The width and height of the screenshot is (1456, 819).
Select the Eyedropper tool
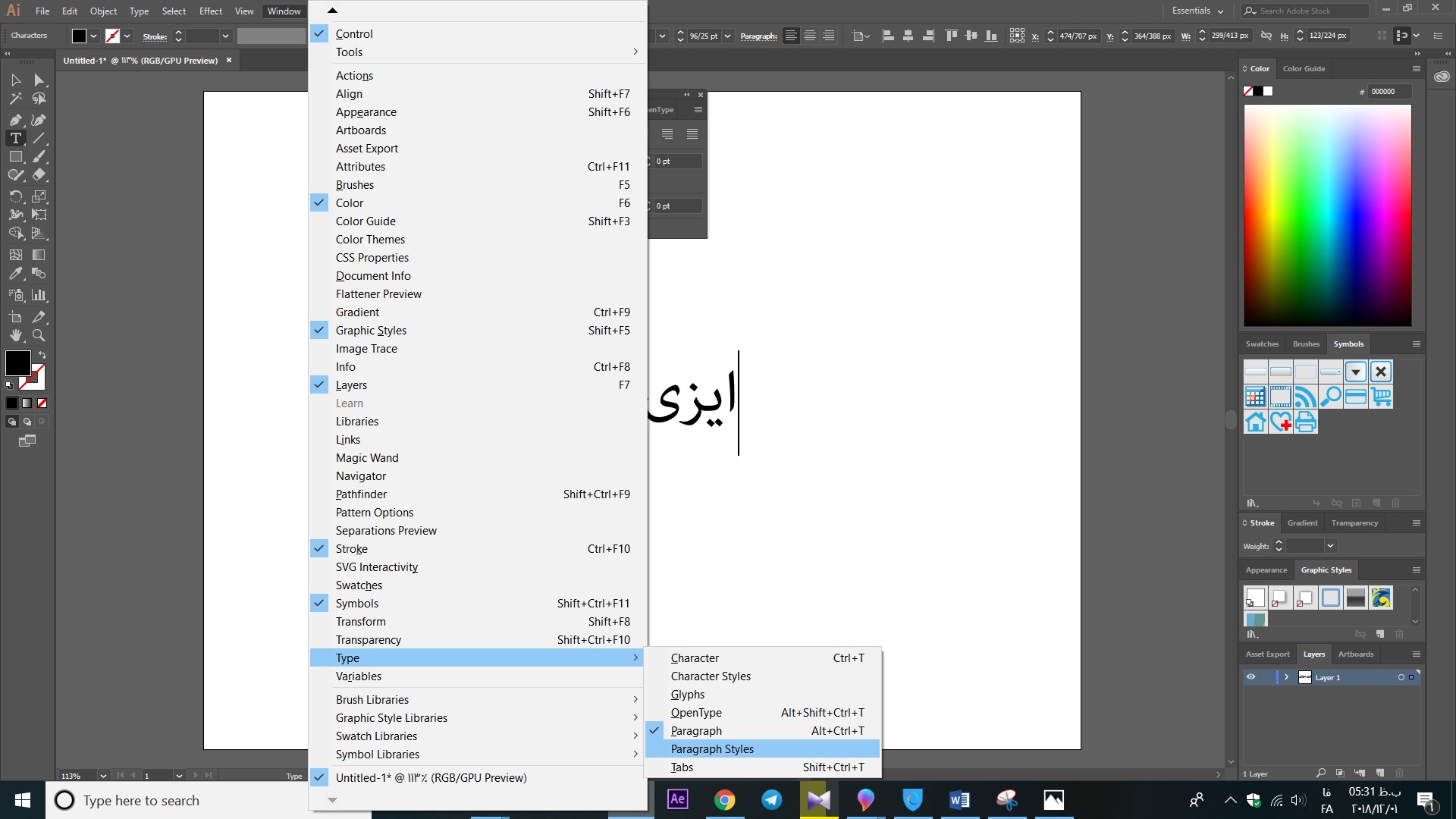click(x=15, y=274)
